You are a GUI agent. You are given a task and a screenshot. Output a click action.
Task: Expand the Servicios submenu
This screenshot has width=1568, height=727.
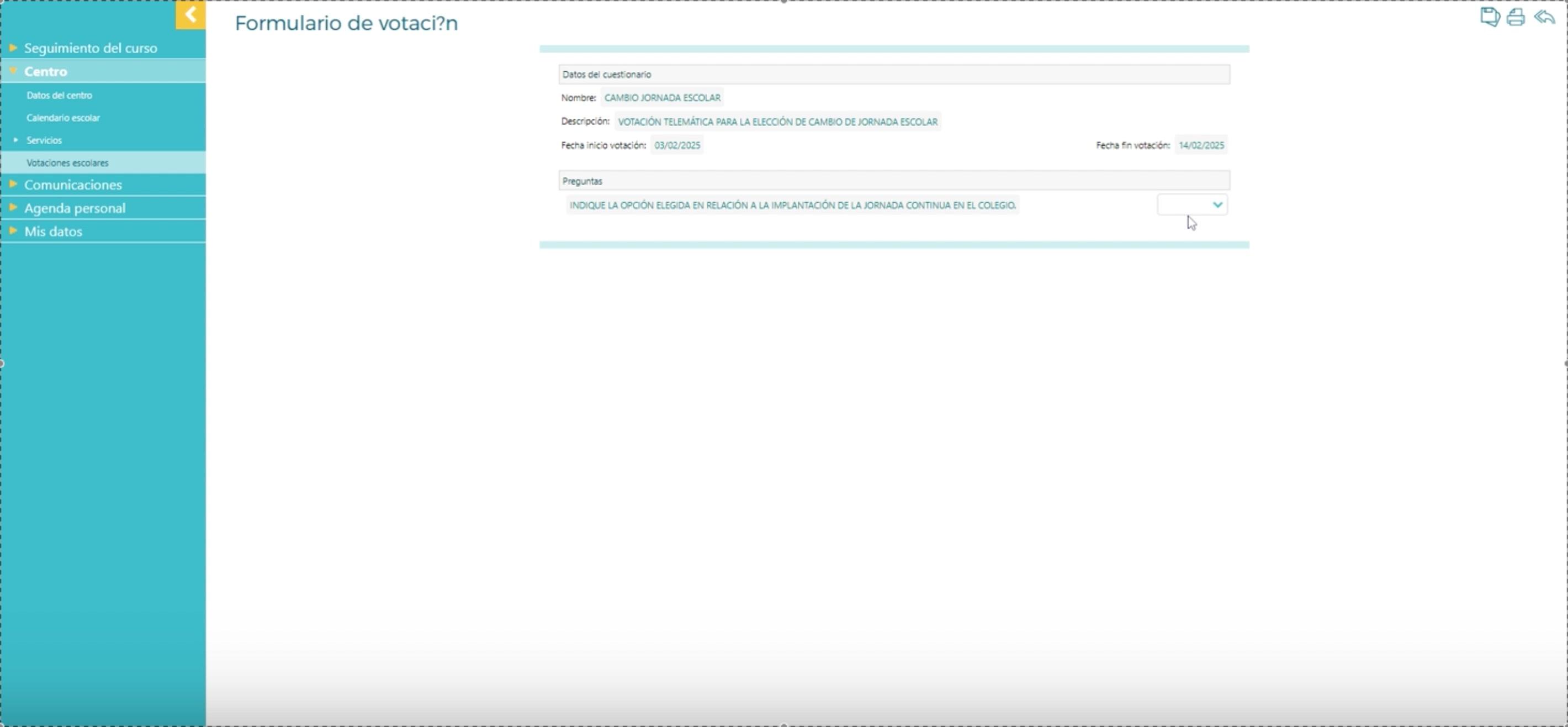tap(44, 140)
